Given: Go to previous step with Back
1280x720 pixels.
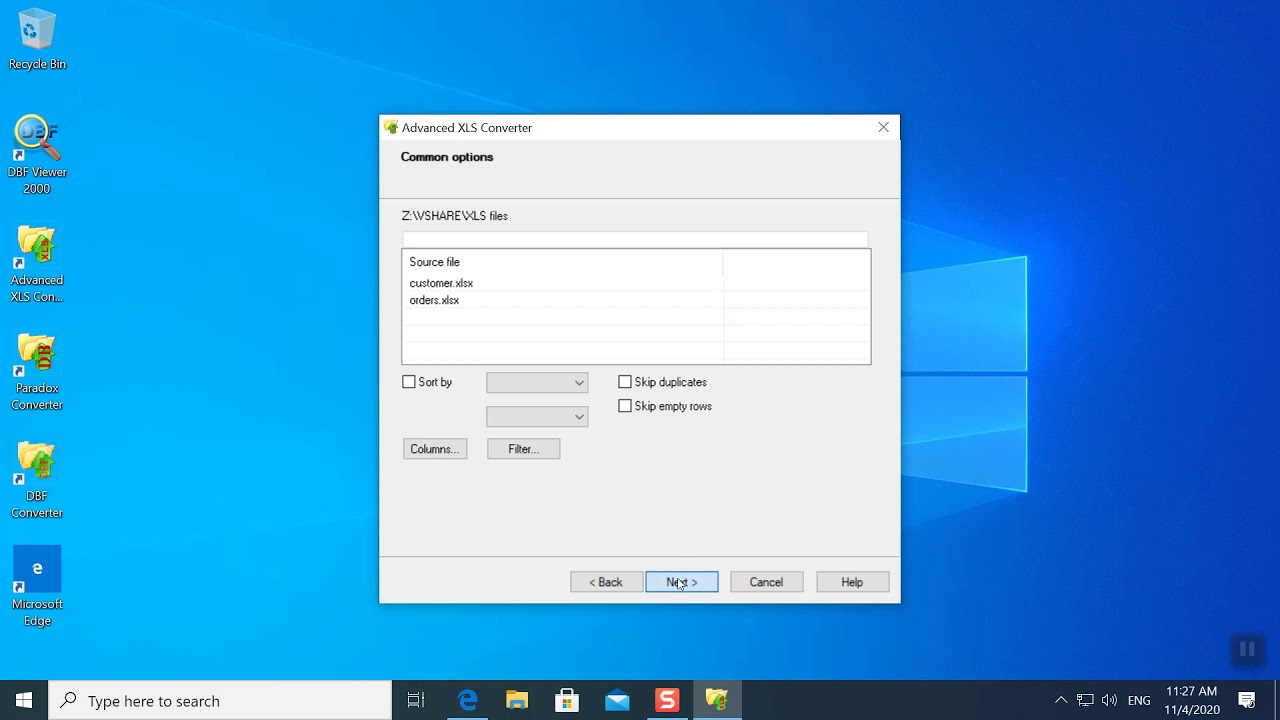Looking at the screenshot, I should (606, 582).
